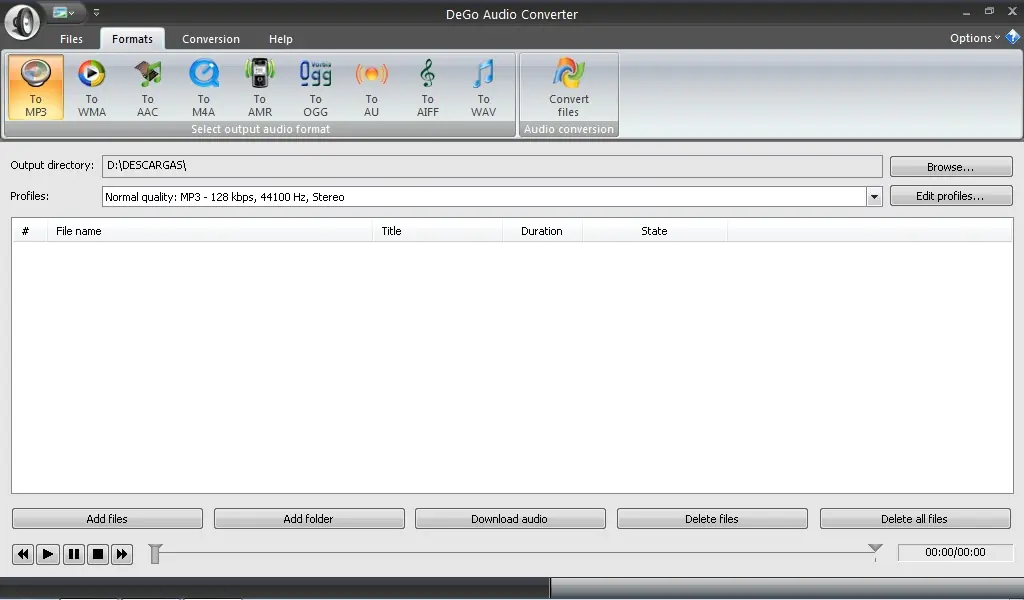Sort by State column header
Screen dimensions: 1024x600
[x=654, y=231]
